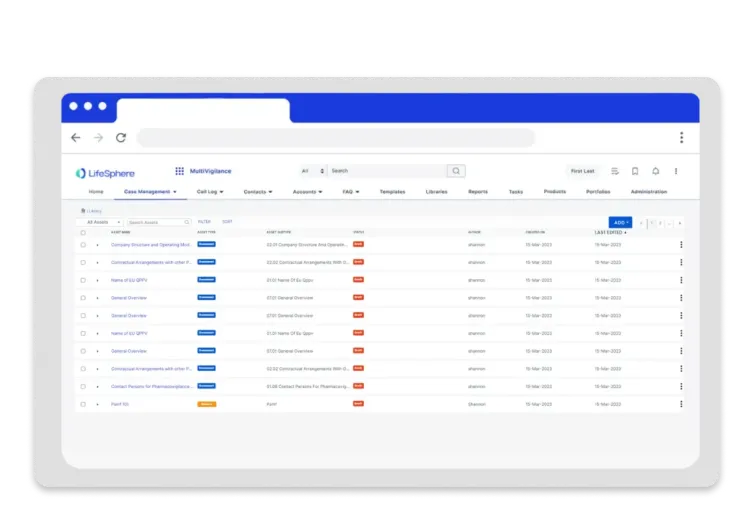Click the browser forward arrow
744x532 pixels.
pyautogui.click(x=98, y=138)
